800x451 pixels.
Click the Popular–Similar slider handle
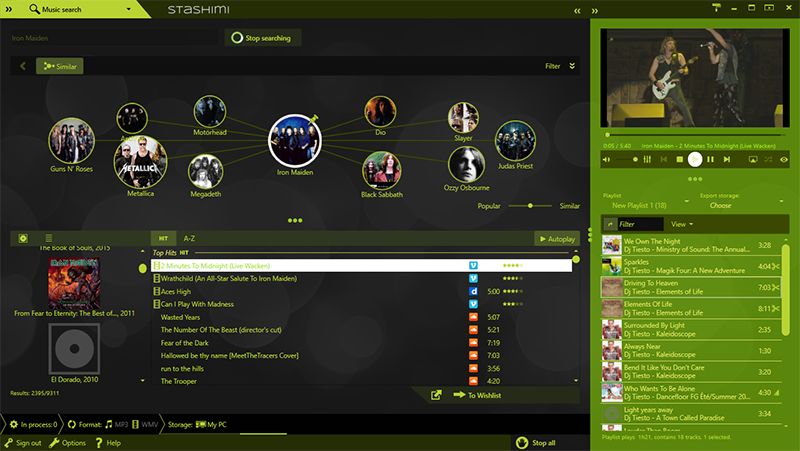(529, 205)
